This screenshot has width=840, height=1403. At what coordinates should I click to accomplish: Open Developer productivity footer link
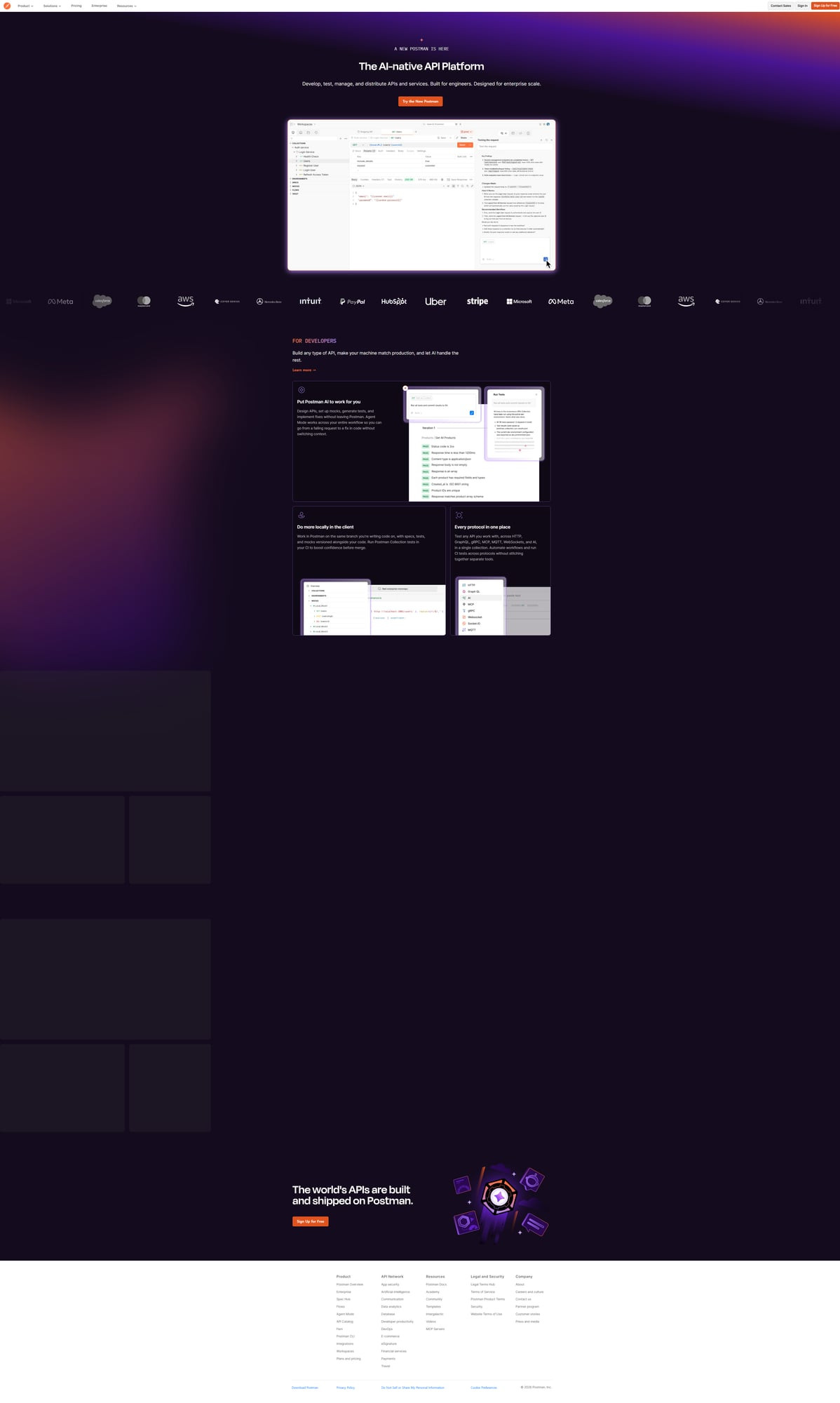(398, 1322)
